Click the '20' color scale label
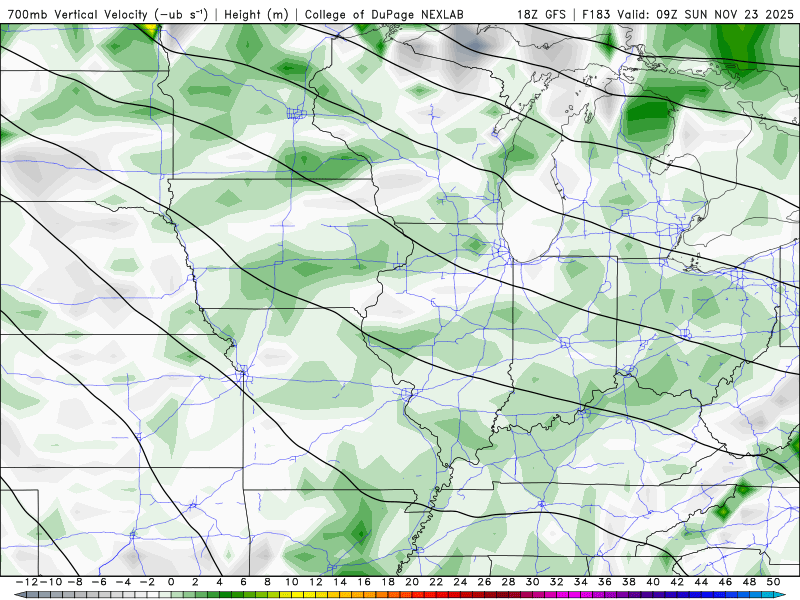Viewport: 800px width, 600px height. (x=412, y=582)
